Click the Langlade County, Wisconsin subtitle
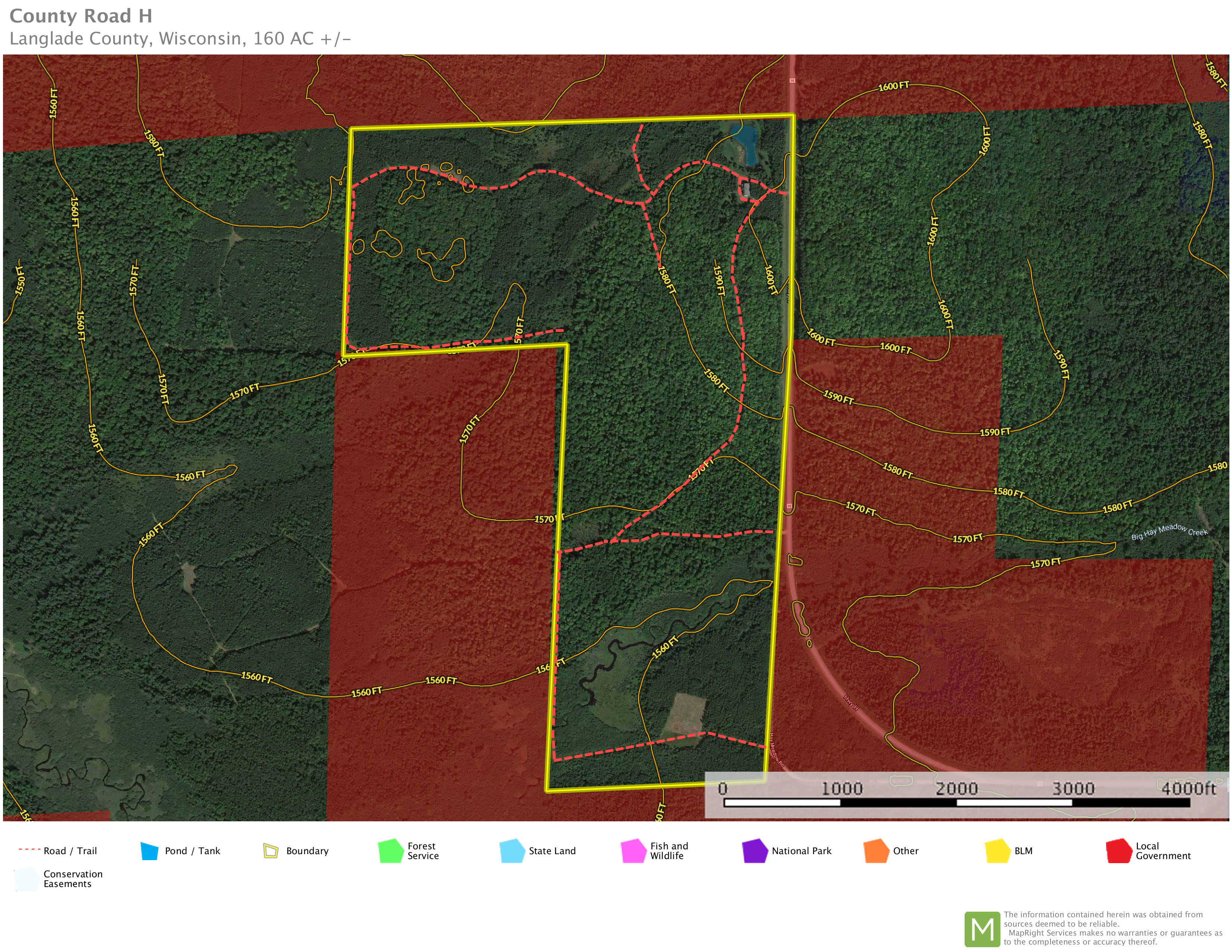 pyautogui.click(x=180, y=38)
